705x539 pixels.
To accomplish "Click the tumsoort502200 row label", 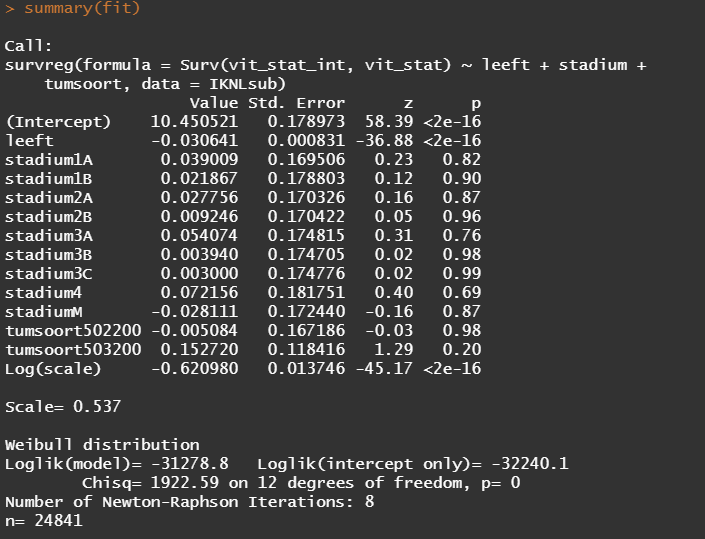I will 73,330.
